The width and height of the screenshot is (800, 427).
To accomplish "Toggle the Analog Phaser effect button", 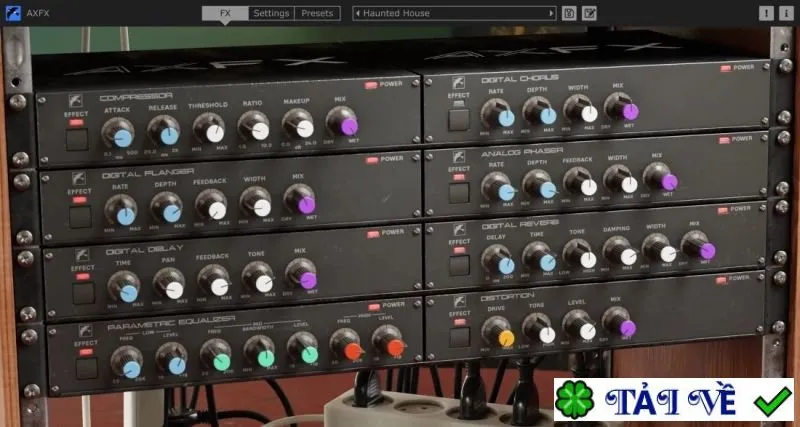I will tap(459, 193).
